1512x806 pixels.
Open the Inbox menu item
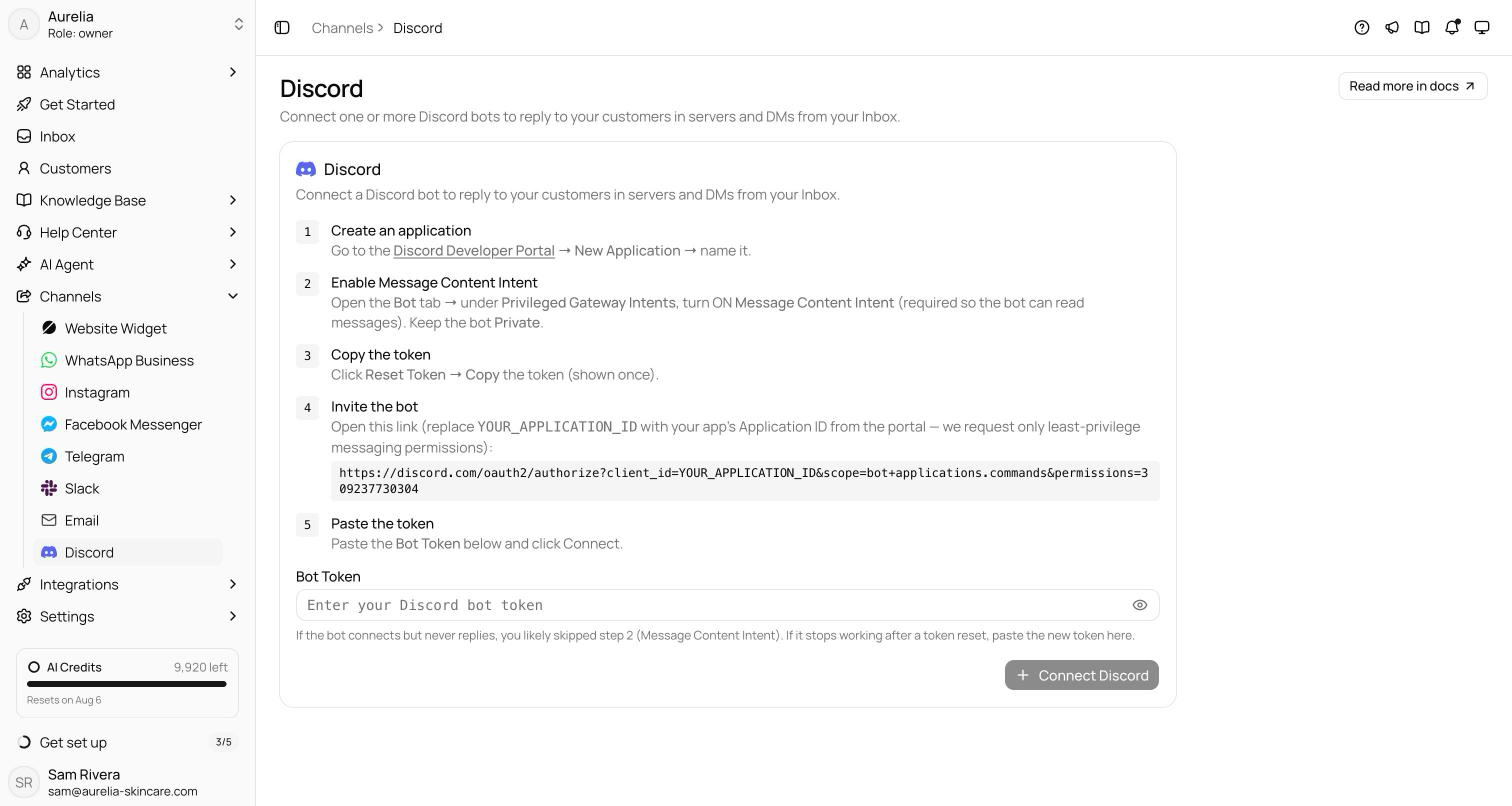(x=127, y=136)
